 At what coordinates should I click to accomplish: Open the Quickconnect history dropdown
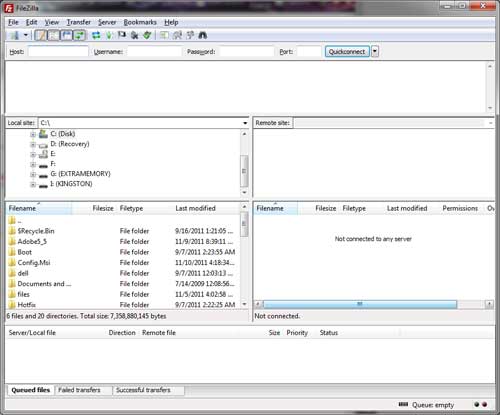(x=375, y=52)
